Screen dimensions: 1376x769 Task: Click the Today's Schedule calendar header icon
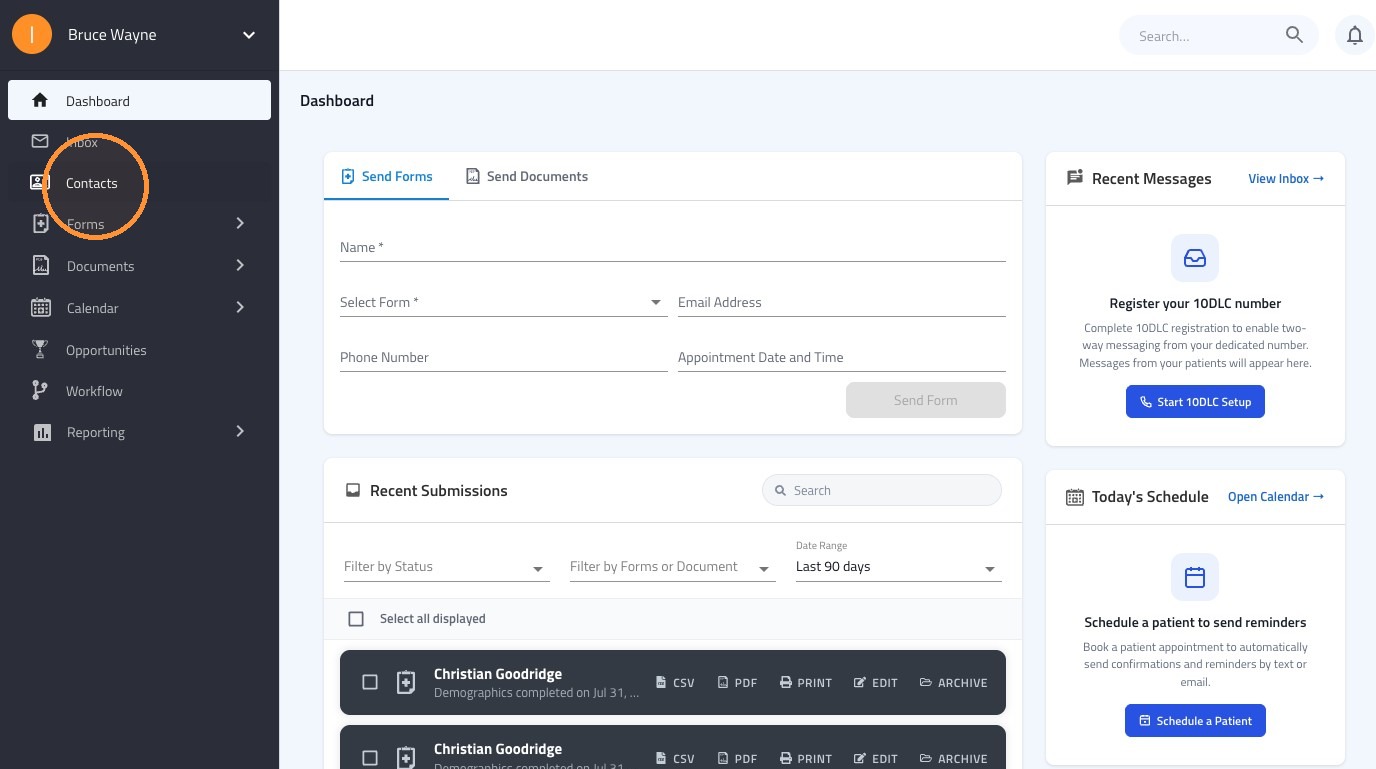coord(1075,497)
